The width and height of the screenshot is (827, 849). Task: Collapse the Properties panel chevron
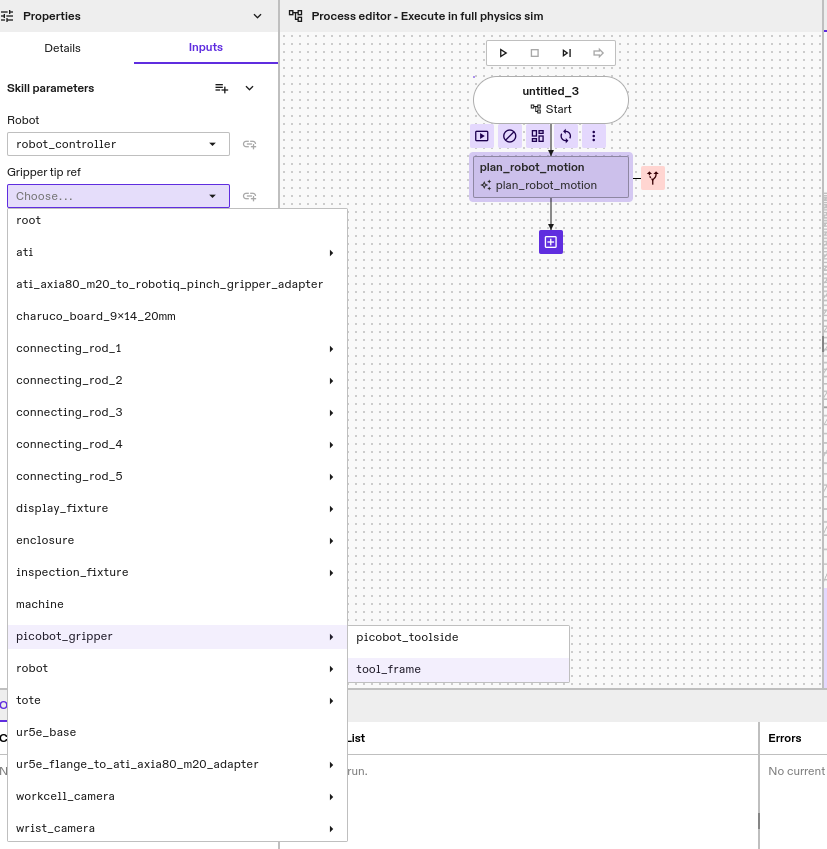tap(258, 16)
